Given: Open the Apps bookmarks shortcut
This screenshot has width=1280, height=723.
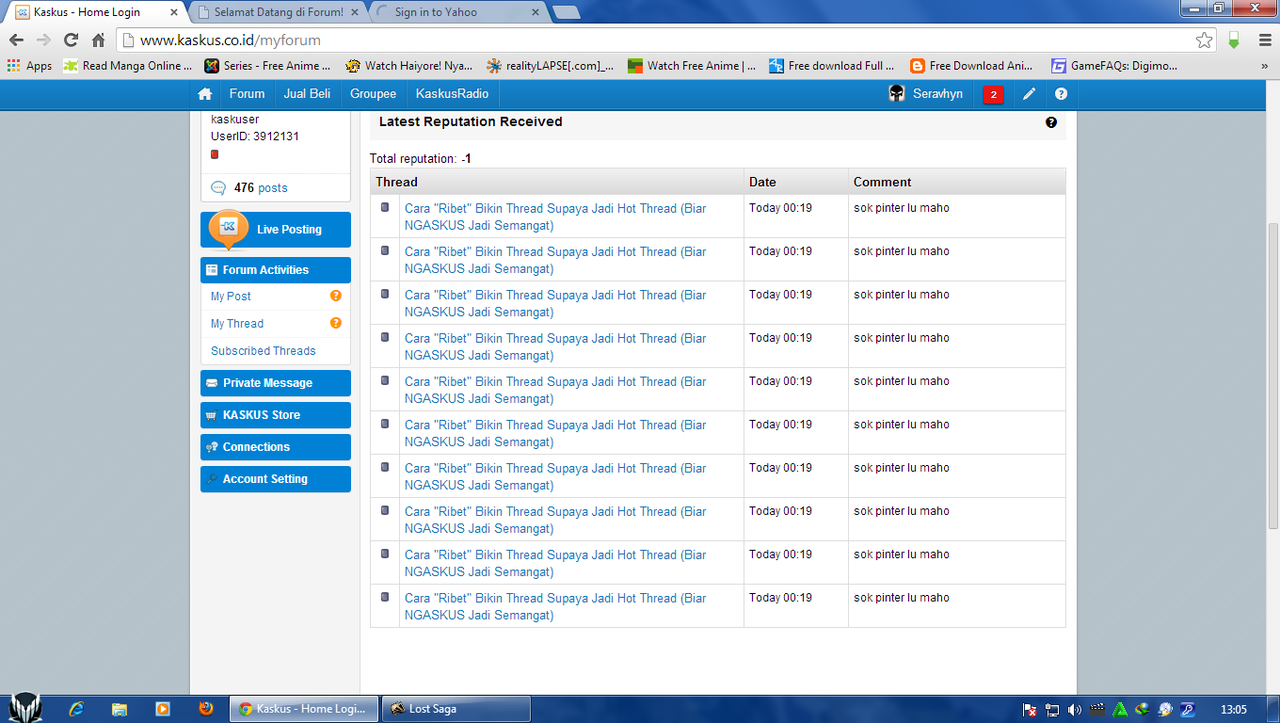Looking at the screenshot, I should 29,66.
